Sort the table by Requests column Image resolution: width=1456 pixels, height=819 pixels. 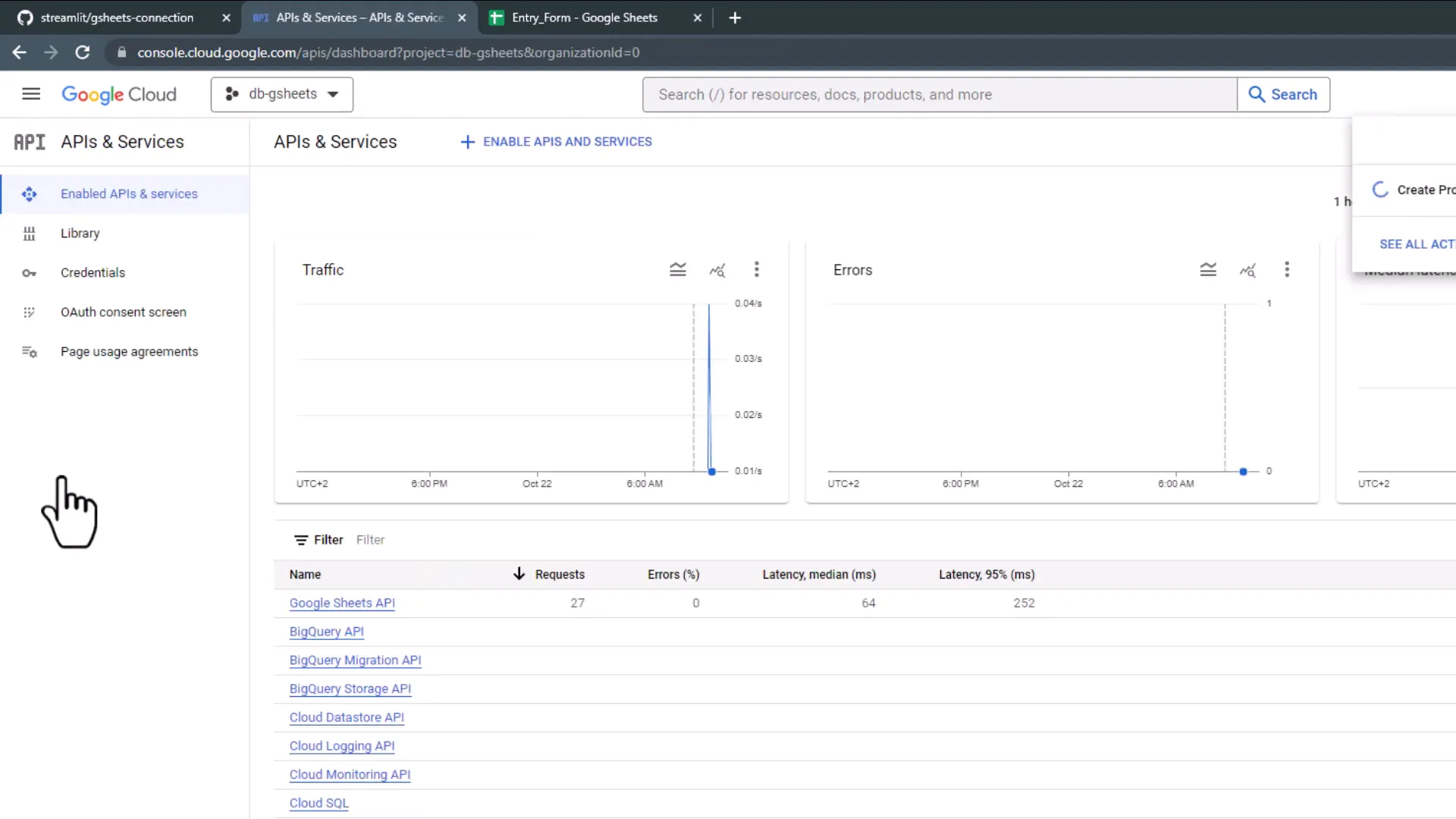560,574
